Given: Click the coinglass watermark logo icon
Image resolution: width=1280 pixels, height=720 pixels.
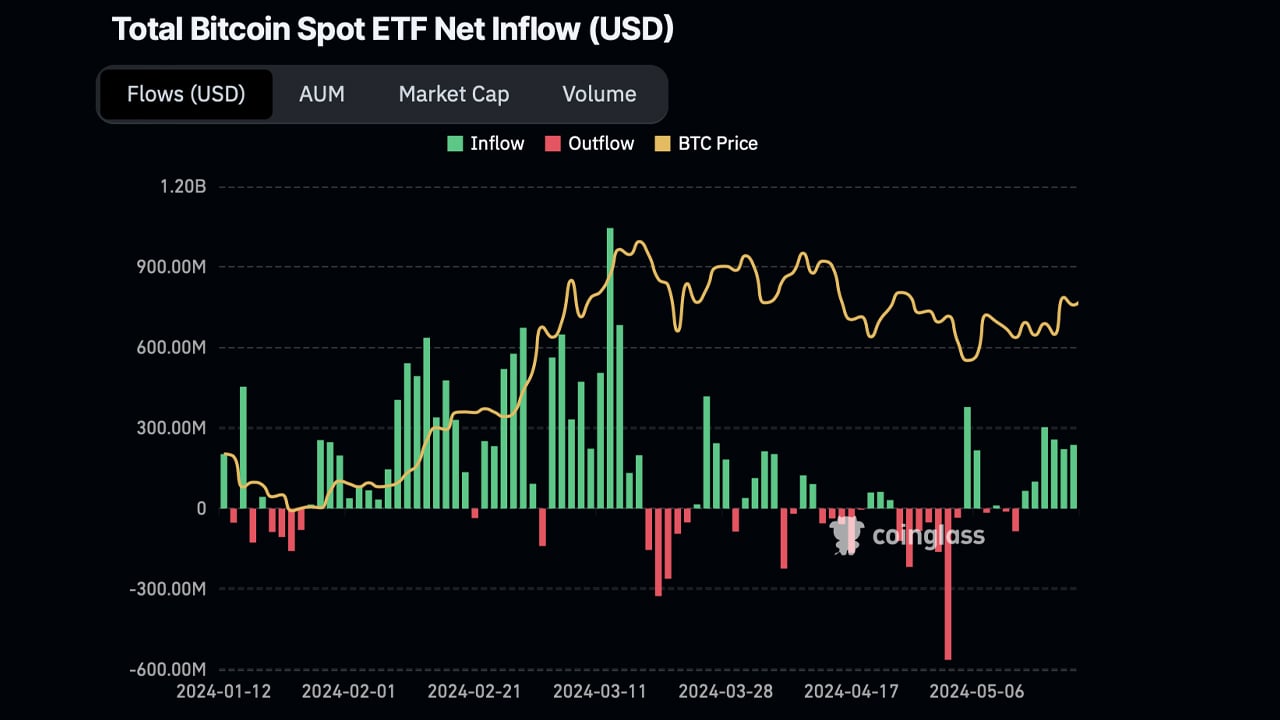Looking at the screenshot, I should pos(846,536).
